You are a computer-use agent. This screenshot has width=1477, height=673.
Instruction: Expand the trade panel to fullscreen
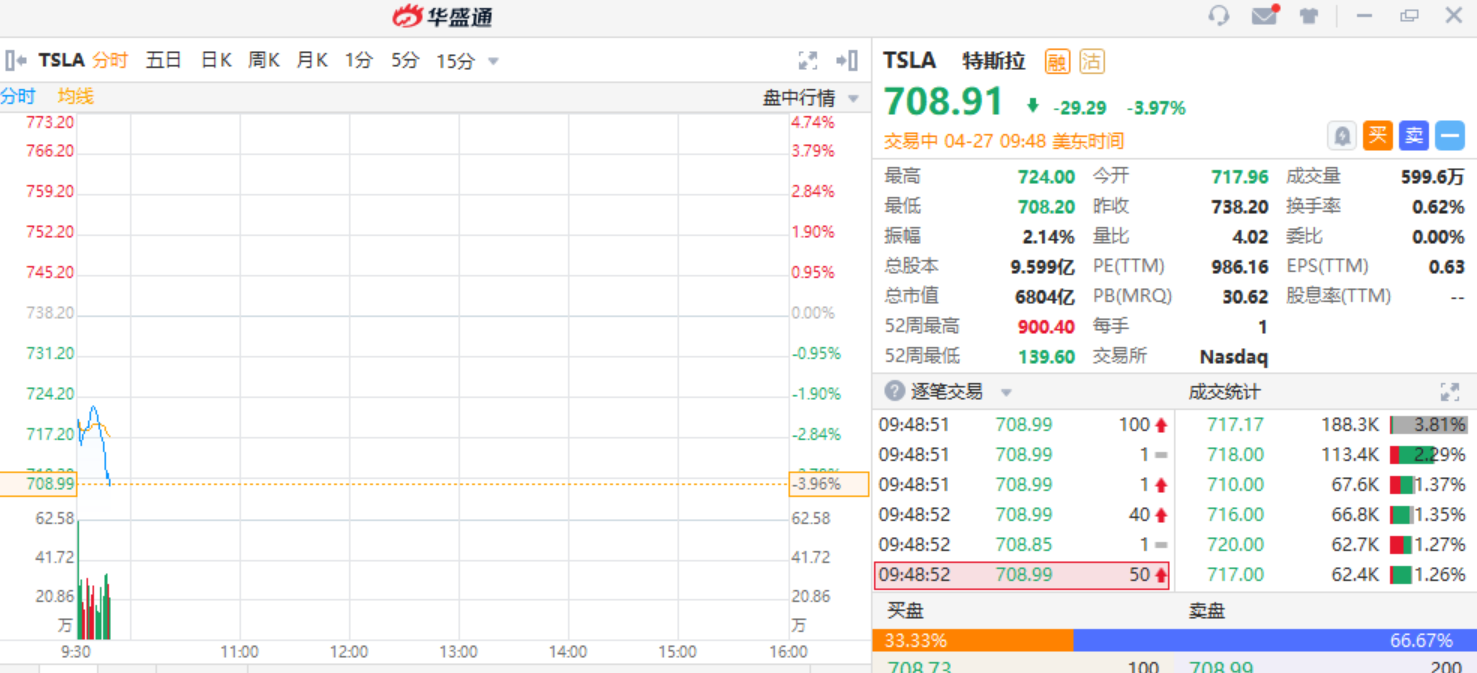point(1449,392)
